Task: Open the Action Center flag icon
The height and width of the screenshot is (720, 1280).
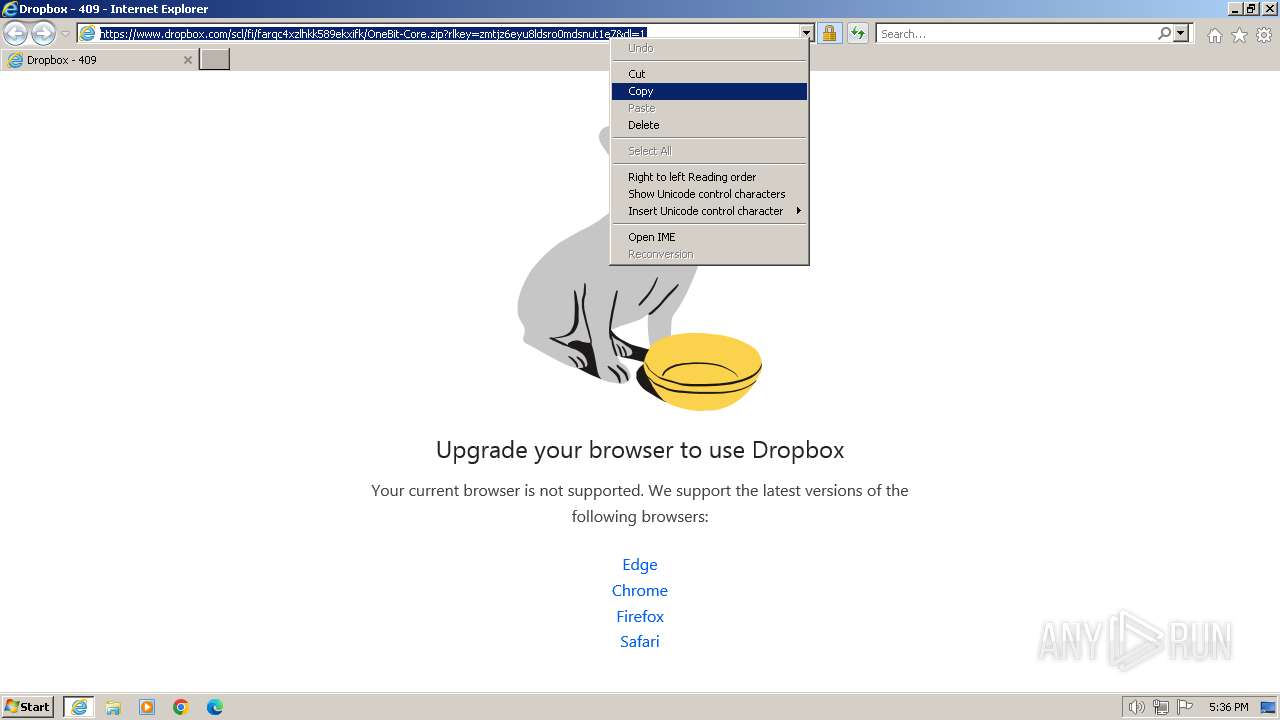Action: (x=1185, y=707)
